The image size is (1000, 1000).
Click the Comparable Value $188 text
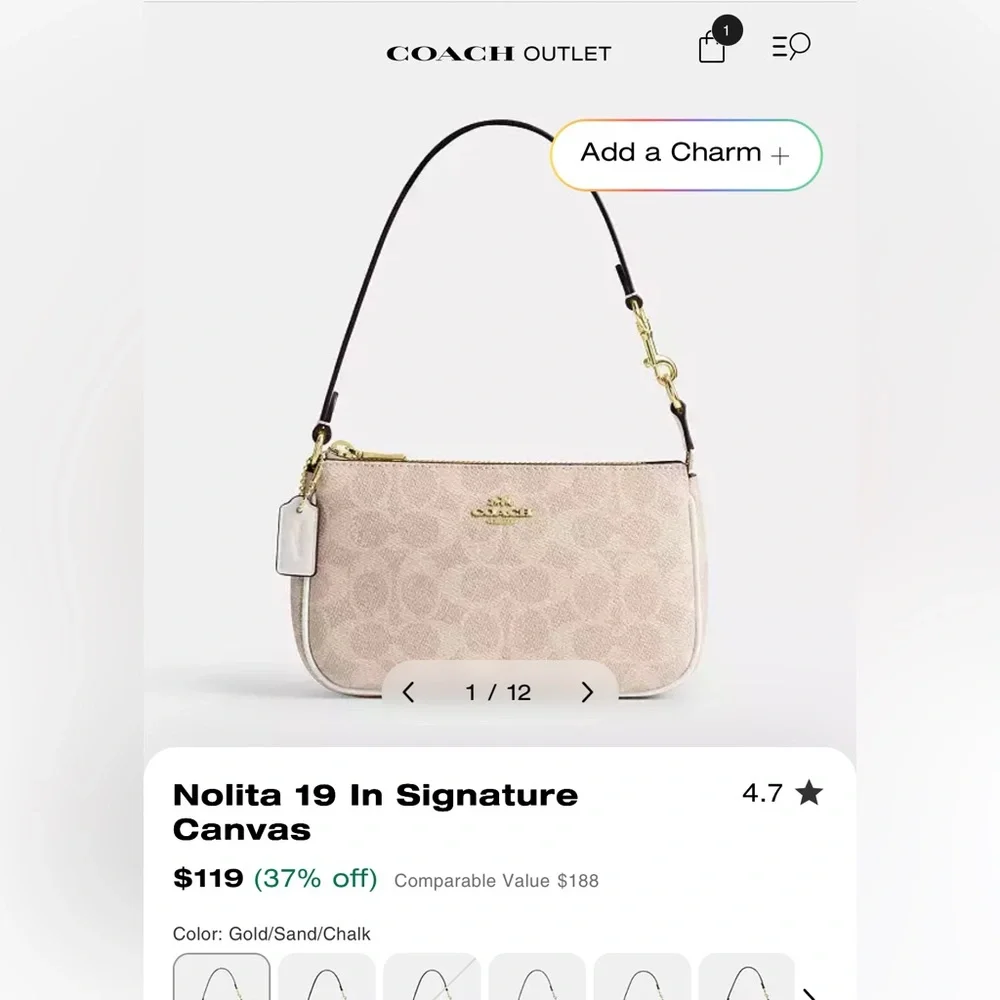[x=496, y=881]
